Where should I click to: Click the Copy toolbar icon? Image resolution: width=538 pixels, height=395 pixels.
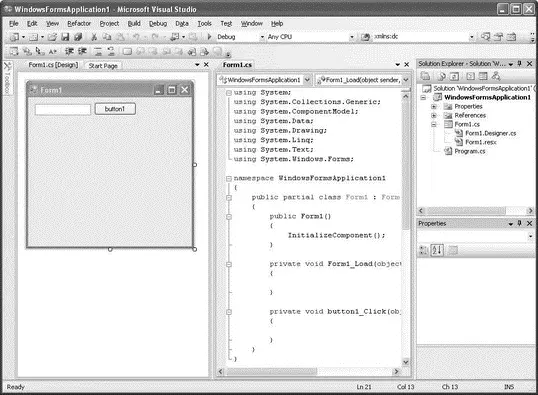click(107, 37)
